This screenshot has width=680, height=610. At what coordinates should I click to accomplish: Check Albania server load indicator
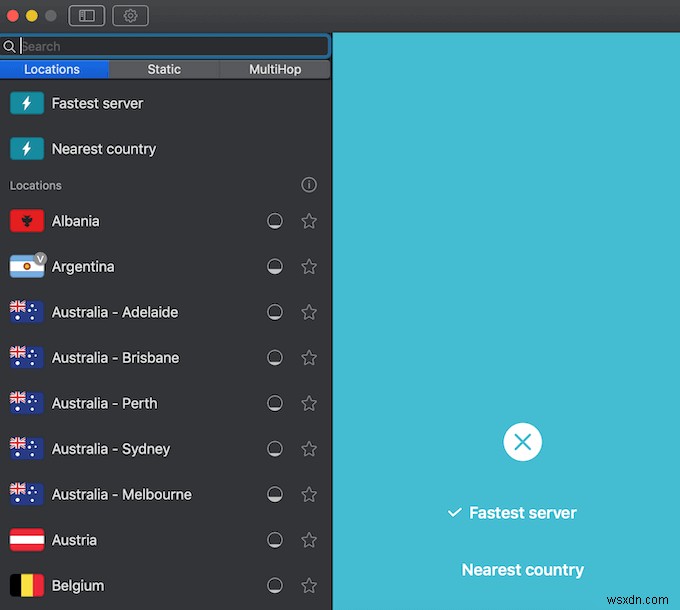click(x=275, y=221)
